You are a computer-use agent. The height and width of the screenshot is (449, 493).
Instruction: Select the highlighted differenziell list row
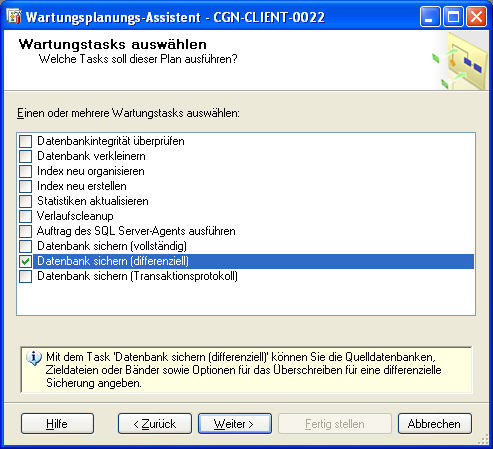(253, 261)
